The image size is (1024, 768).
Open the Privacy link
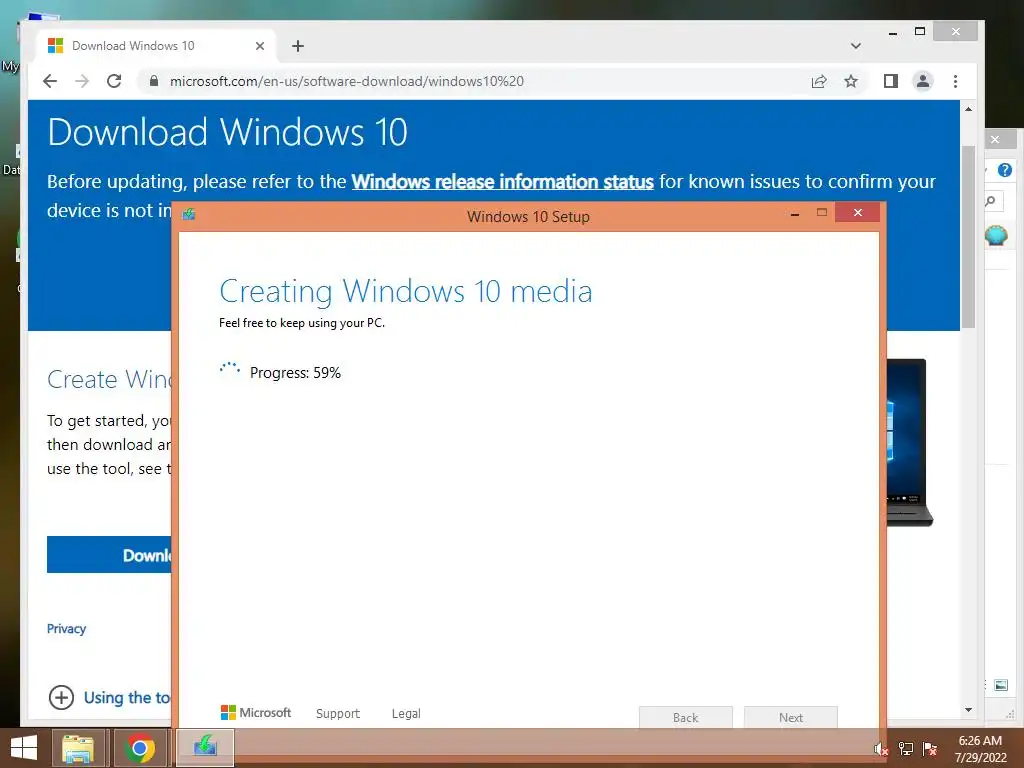click(x=66, y=629)
